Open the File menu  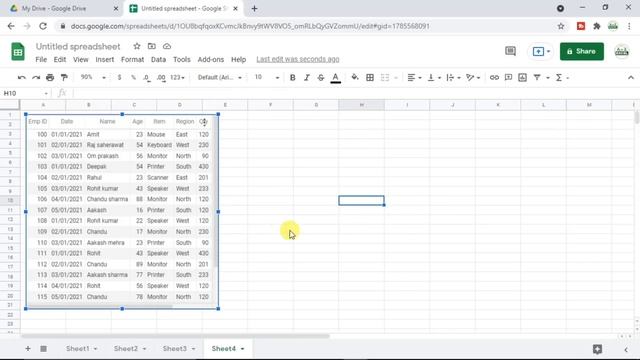tap(41, 60)
